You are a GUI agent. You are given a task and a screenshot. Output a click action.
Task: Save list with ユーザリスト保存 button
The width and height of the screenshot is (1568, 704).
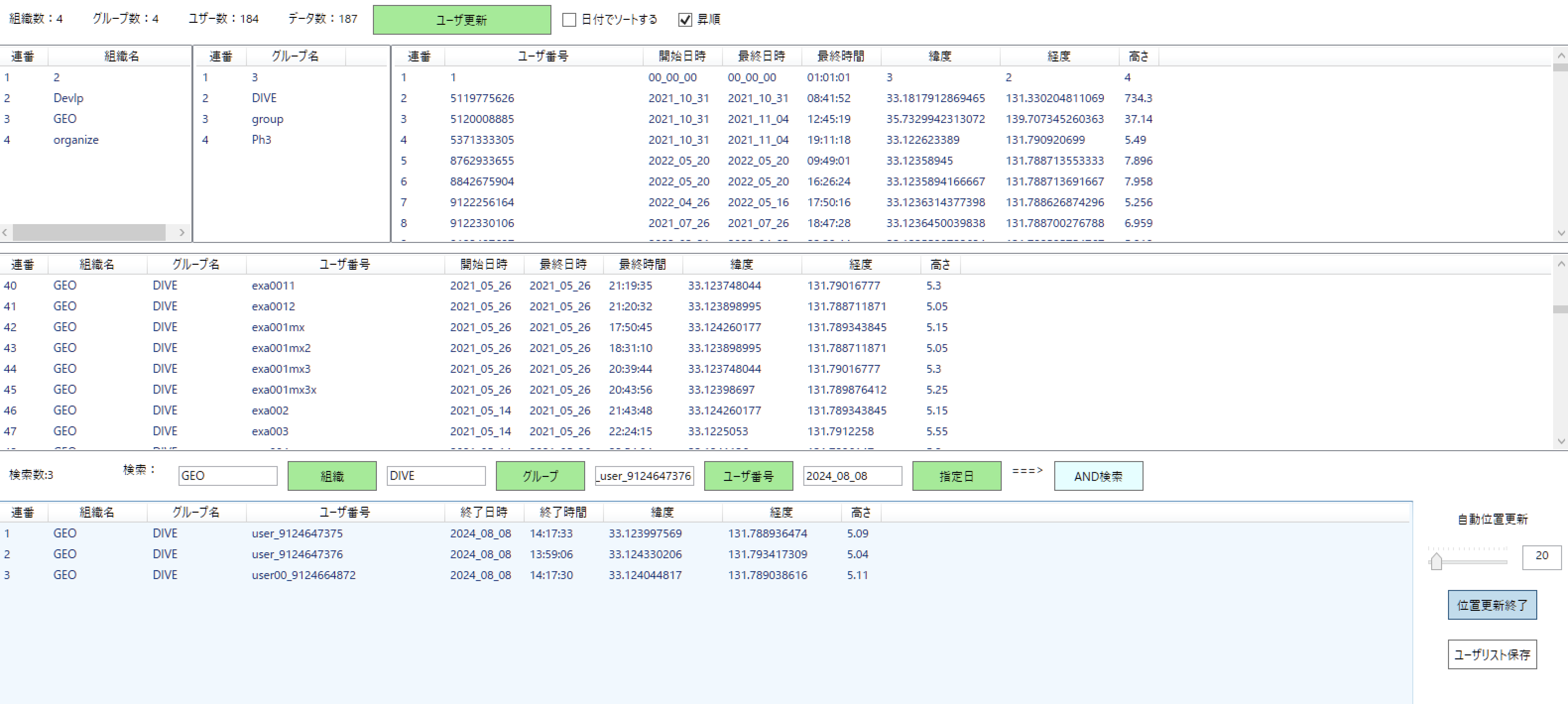coord(1492,654)
